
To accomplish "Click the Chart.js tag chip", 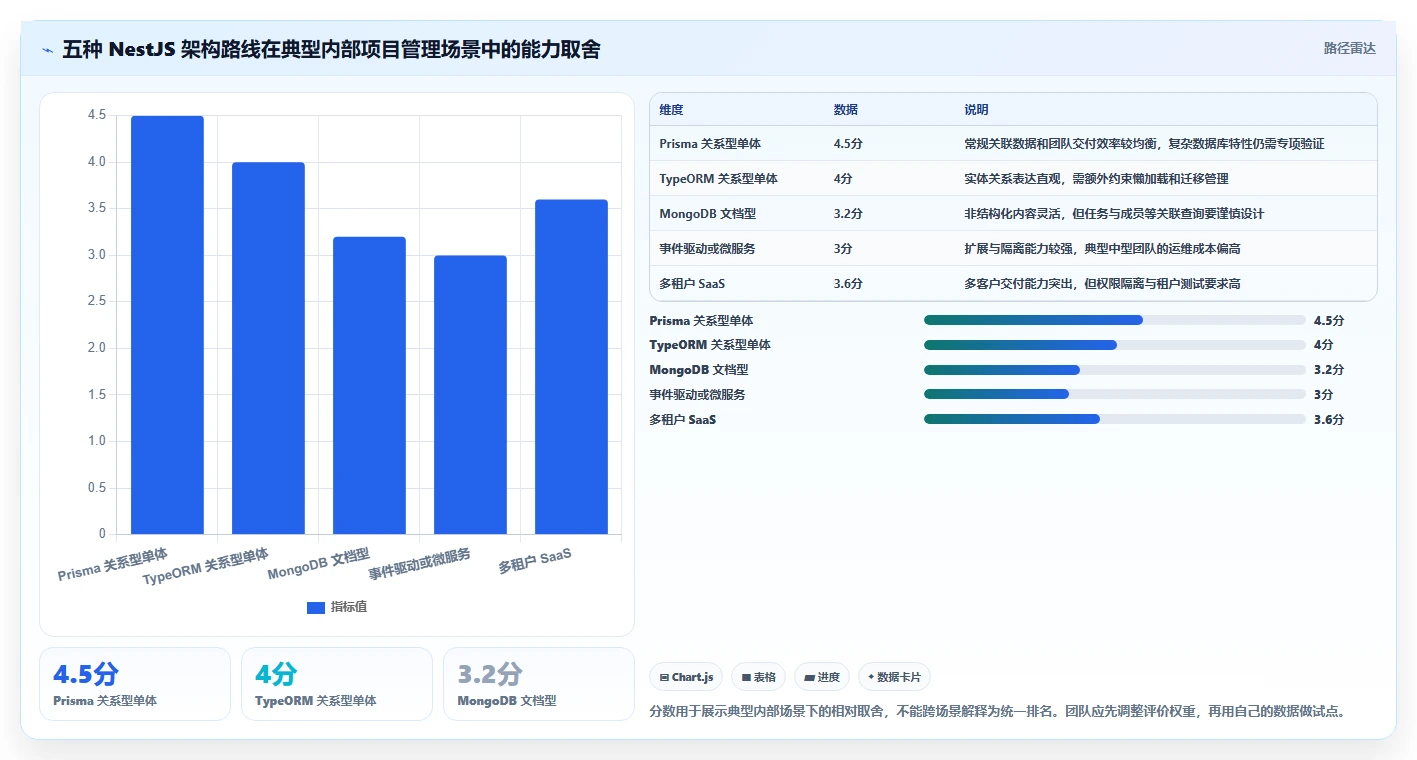I will click(x=686, y=677).
